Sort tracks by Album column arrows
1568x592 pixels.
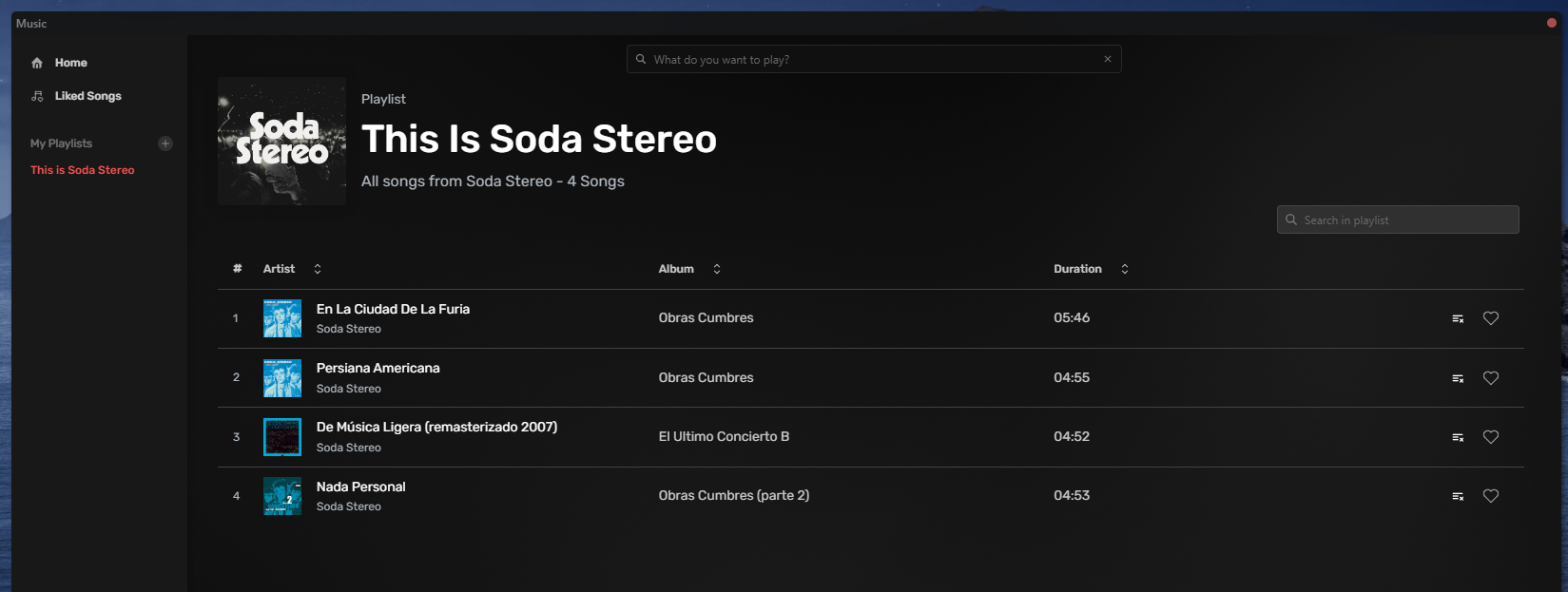coord(717,269)
